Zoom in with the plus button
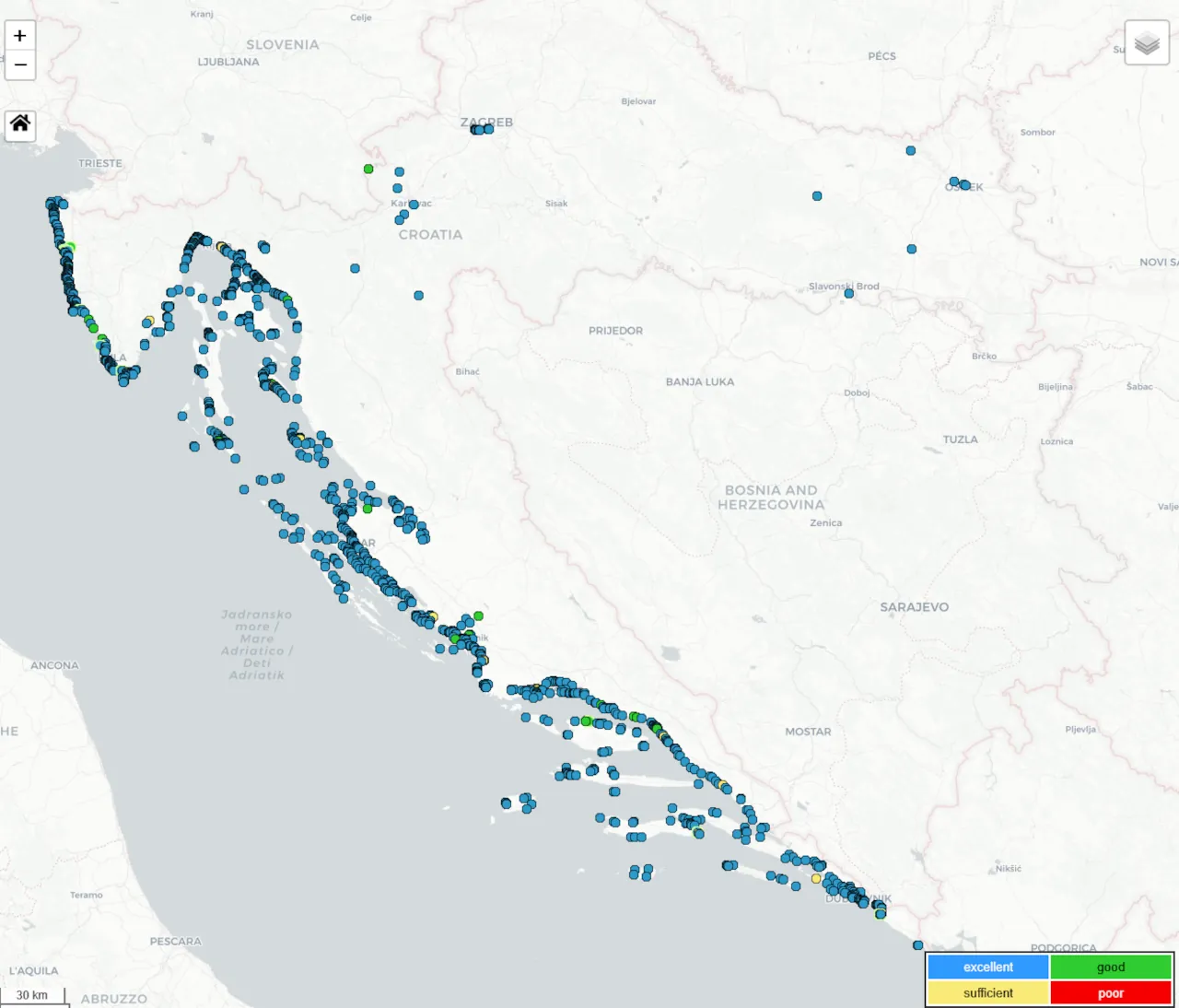This screenshot has height=1008, width=1179. (x=20, y=36)
